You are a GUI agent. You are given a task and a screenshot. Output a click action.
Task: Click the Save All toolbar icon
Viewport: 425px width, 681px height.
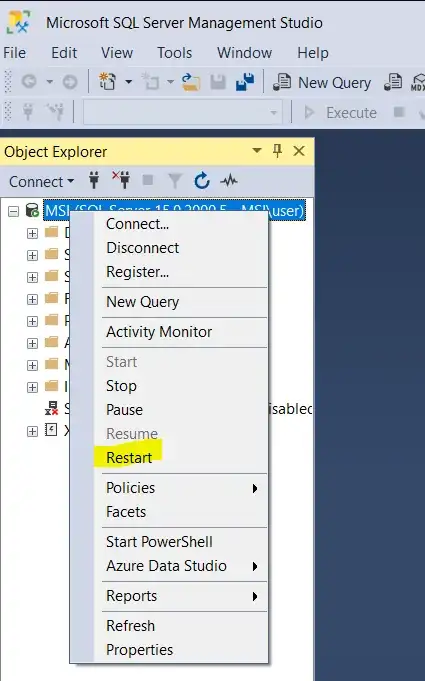point(245,82)
